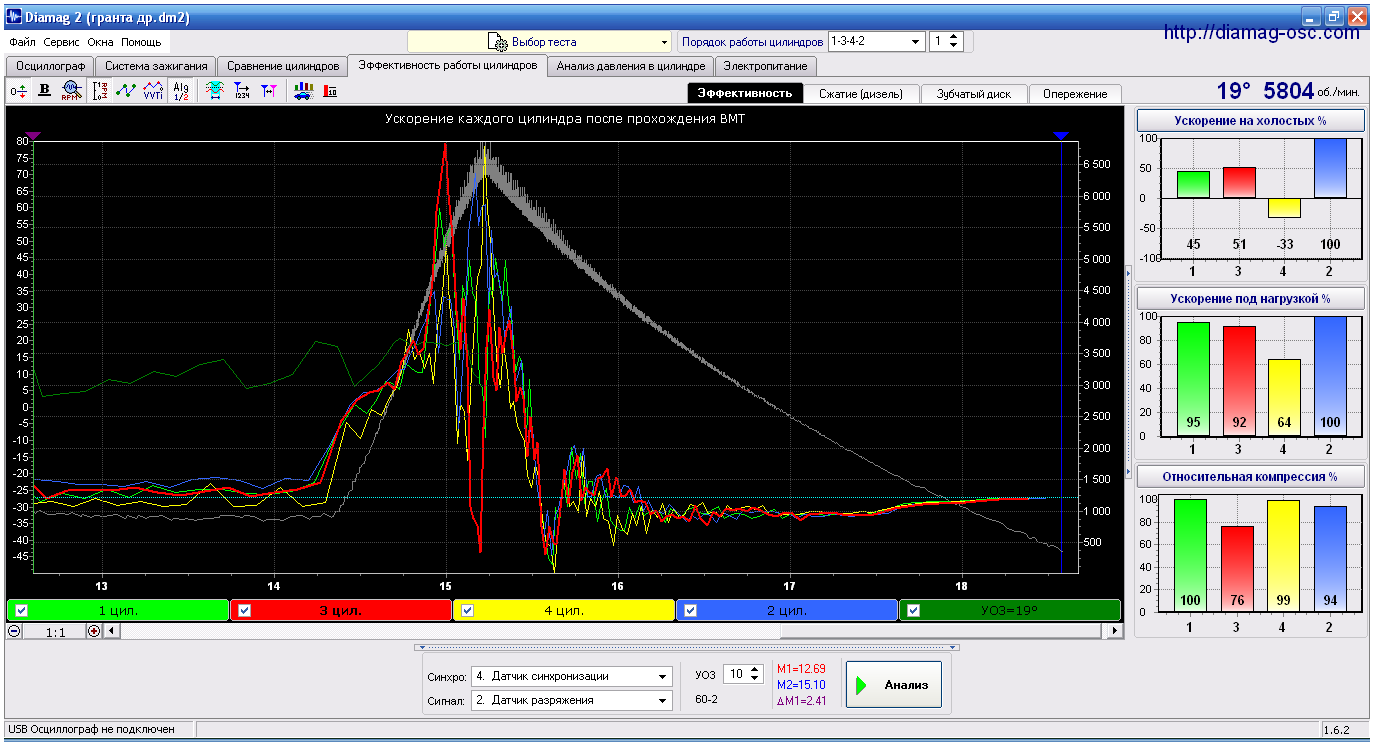1374x742 pixels.
Task: Toggle the 3 цил. checkbox
Action: pos(244,610)
